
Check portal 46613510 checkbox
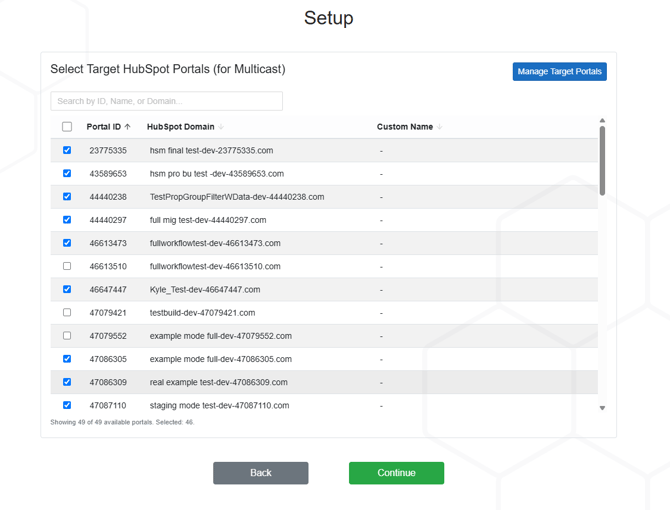(x=67, y=266)
